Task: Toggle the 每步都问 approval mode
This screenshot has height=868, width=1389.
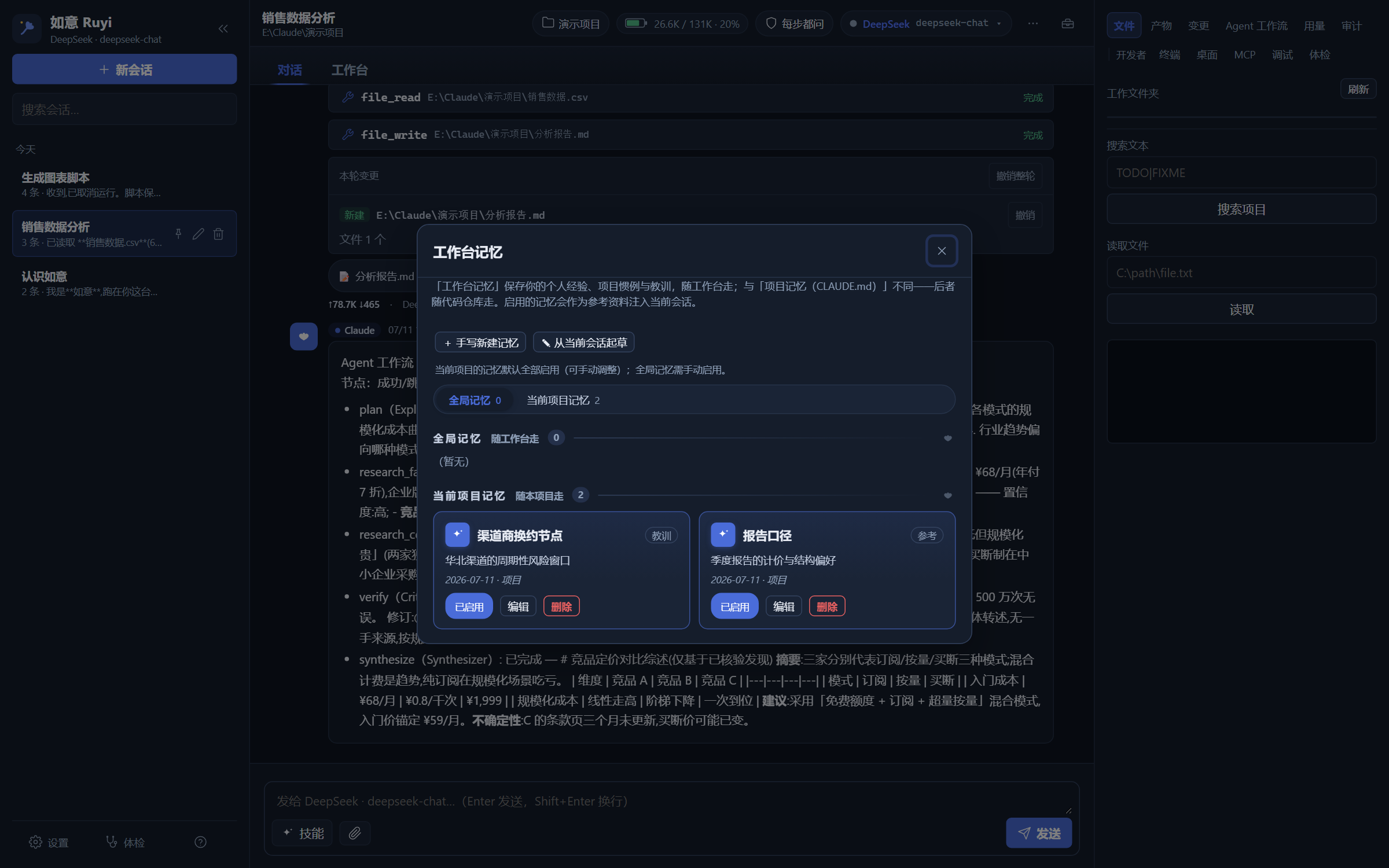Action: (794, 24)
